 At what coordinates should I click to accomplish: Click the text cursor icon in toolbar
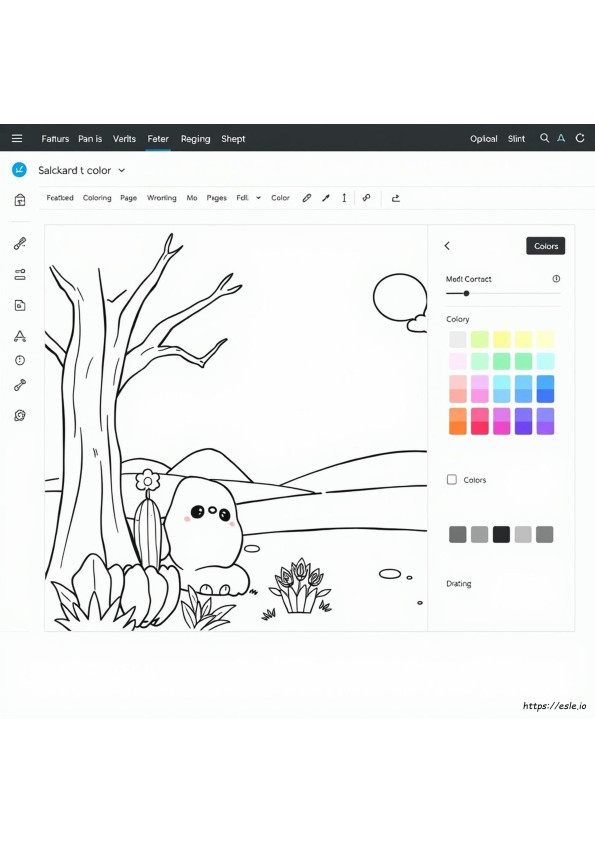[x=344, y=198]
